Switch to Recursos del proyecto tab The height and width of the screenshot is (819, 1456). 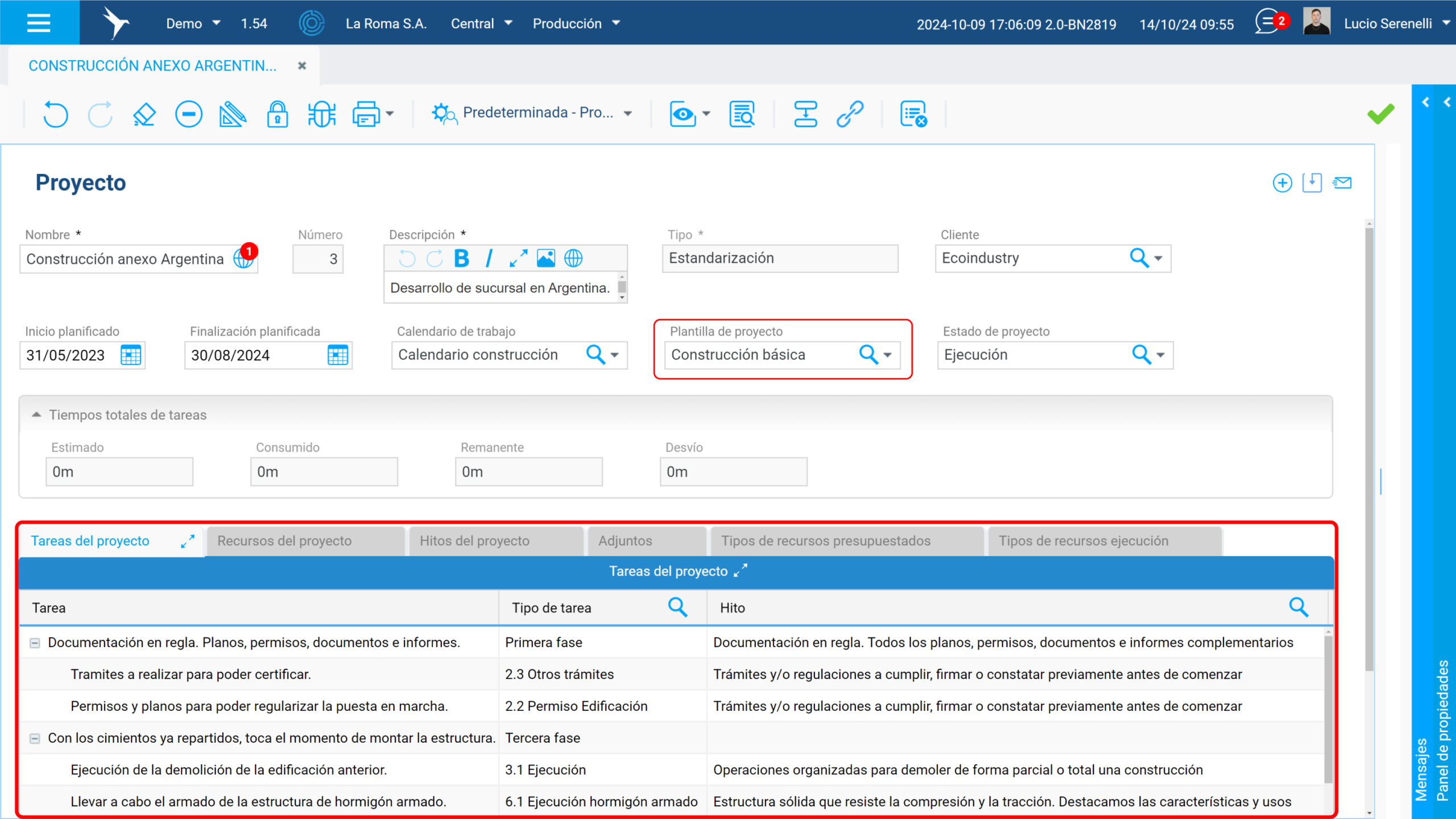click(x=305, y=541)
